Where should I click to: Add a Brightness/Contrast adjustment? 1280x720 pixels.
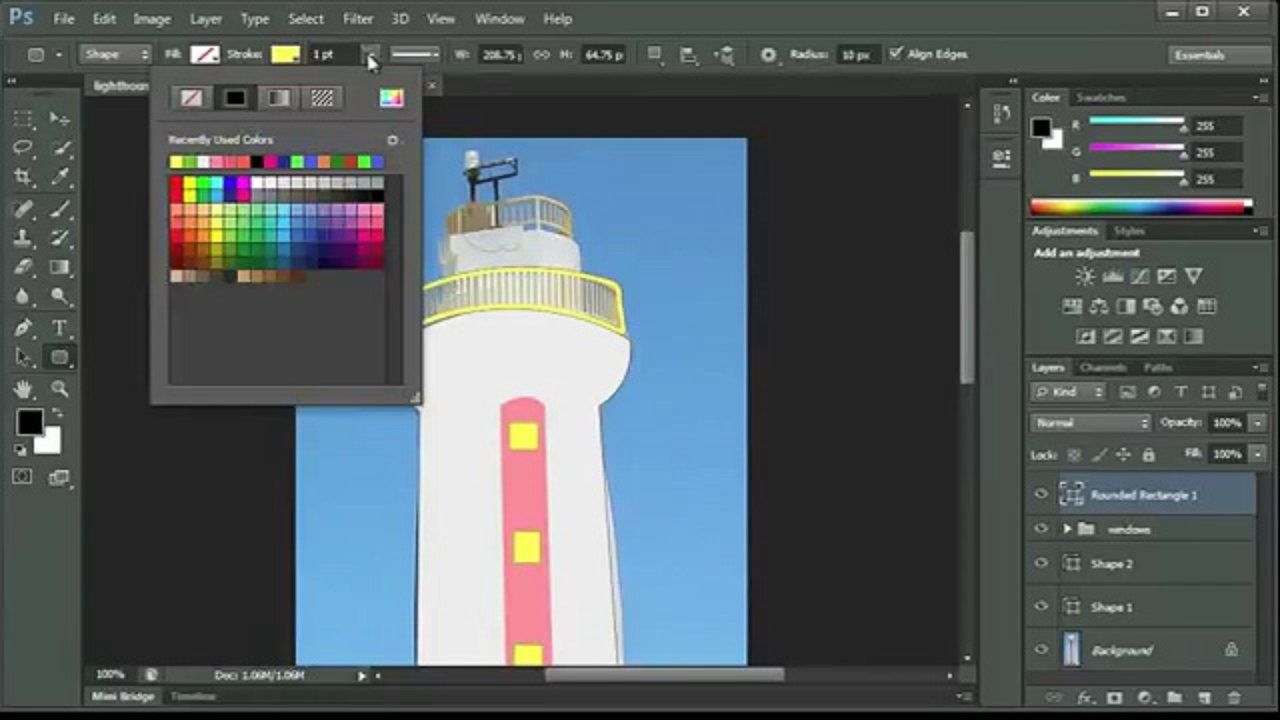(x=1085, y=276)
